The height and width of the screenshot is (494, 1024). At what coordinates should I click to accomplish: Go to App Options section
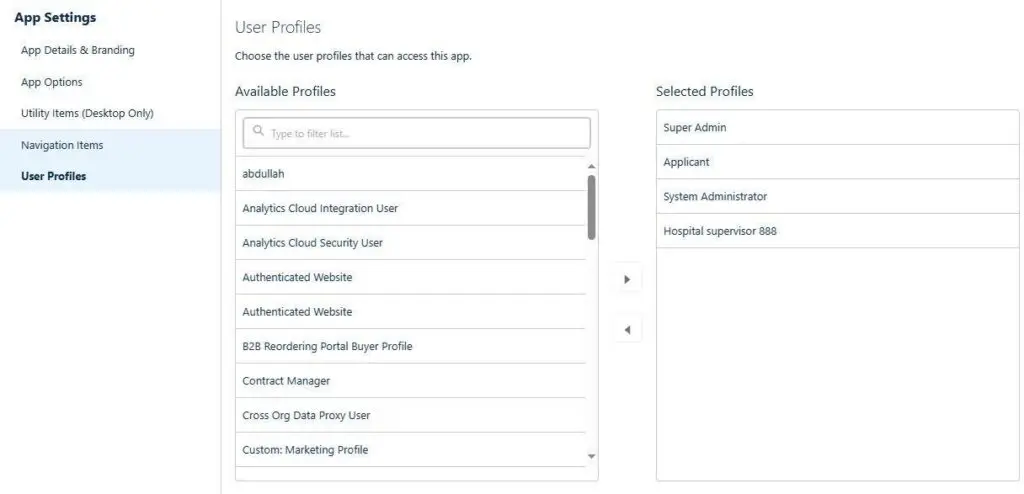tap(52, 82)
